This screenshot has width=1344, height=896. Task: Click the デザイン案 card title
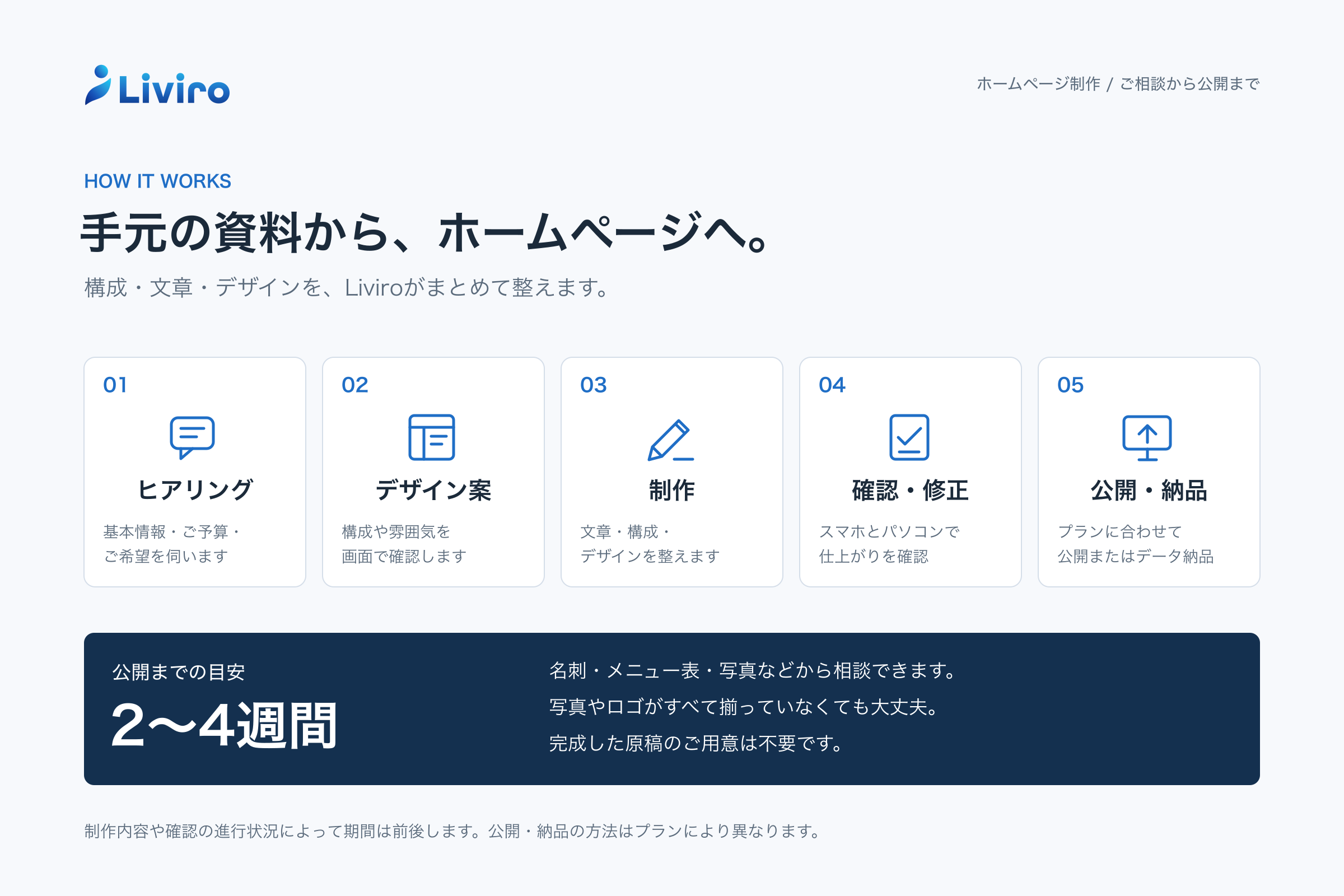pos(433,489)
